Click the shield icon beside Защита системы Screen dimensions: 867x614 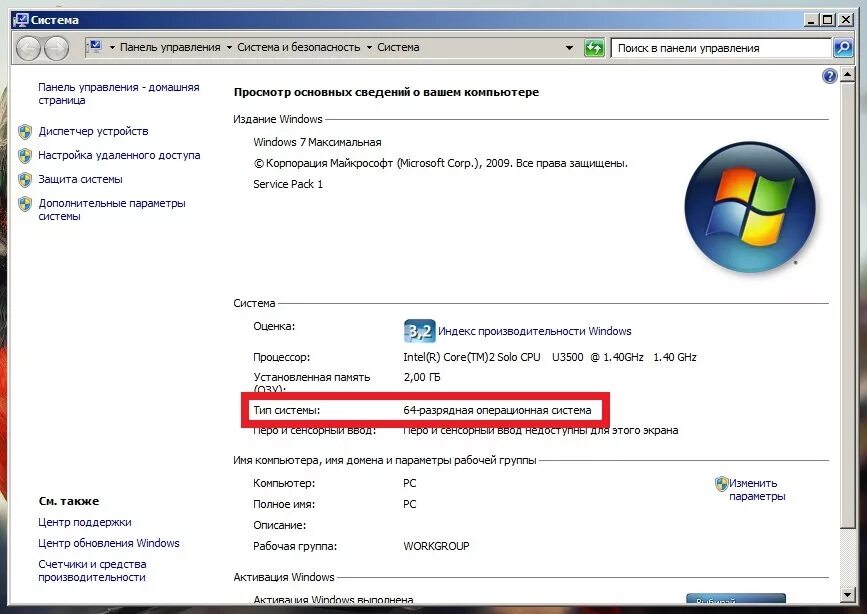(25, 179)
